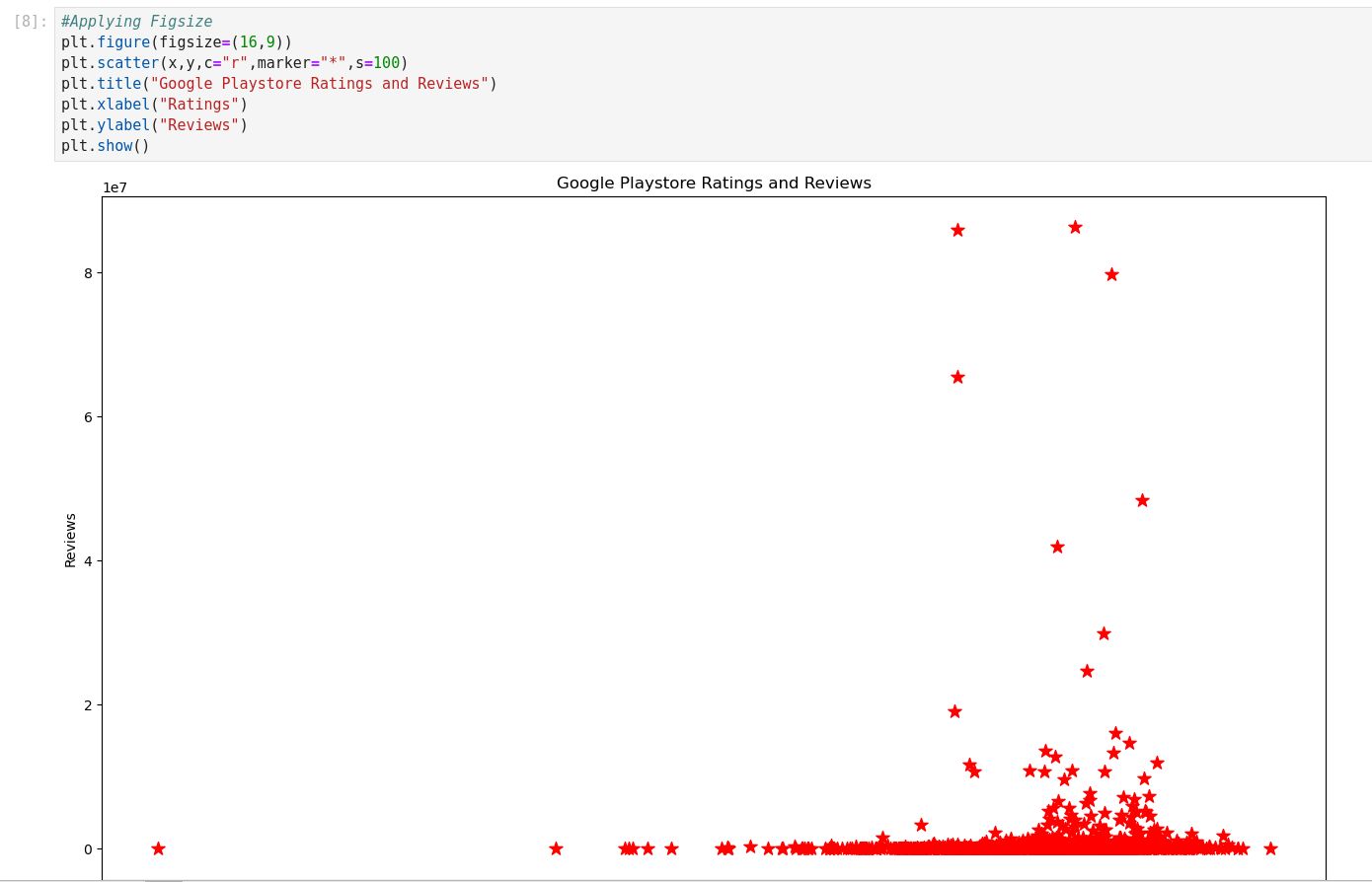1372x882 pixels.
Task: Click the y-axis tick label 8
Action: coord(88,273)
